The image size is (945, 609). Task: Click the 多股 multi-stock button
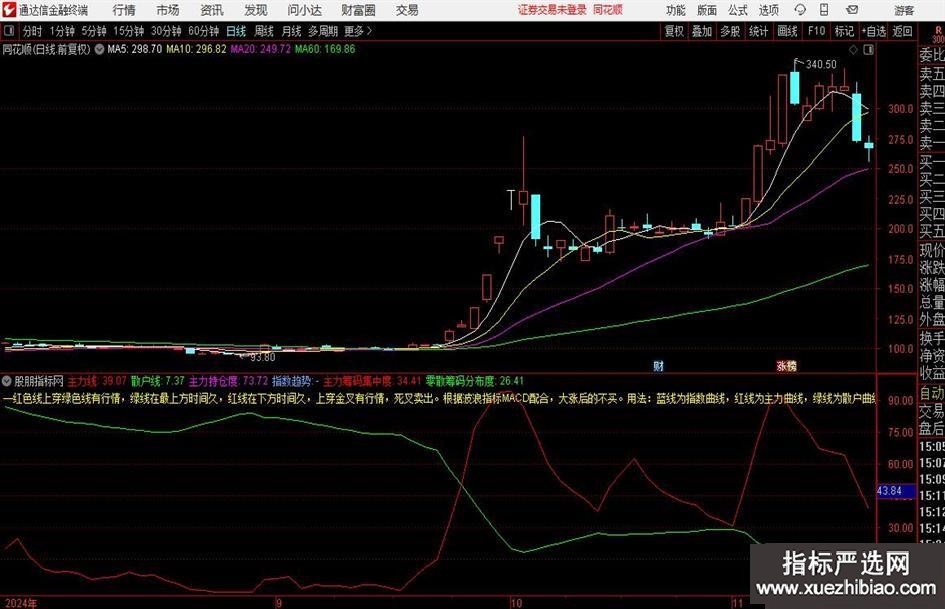click(x=730, y=31)
